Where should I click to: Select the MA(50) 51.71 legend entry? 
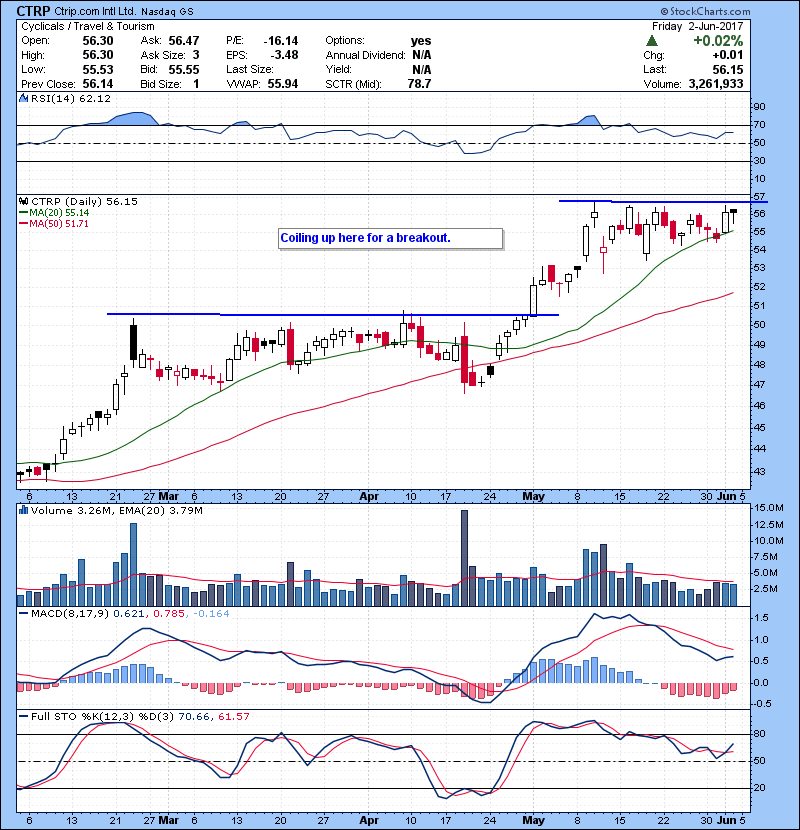[53, 224]
